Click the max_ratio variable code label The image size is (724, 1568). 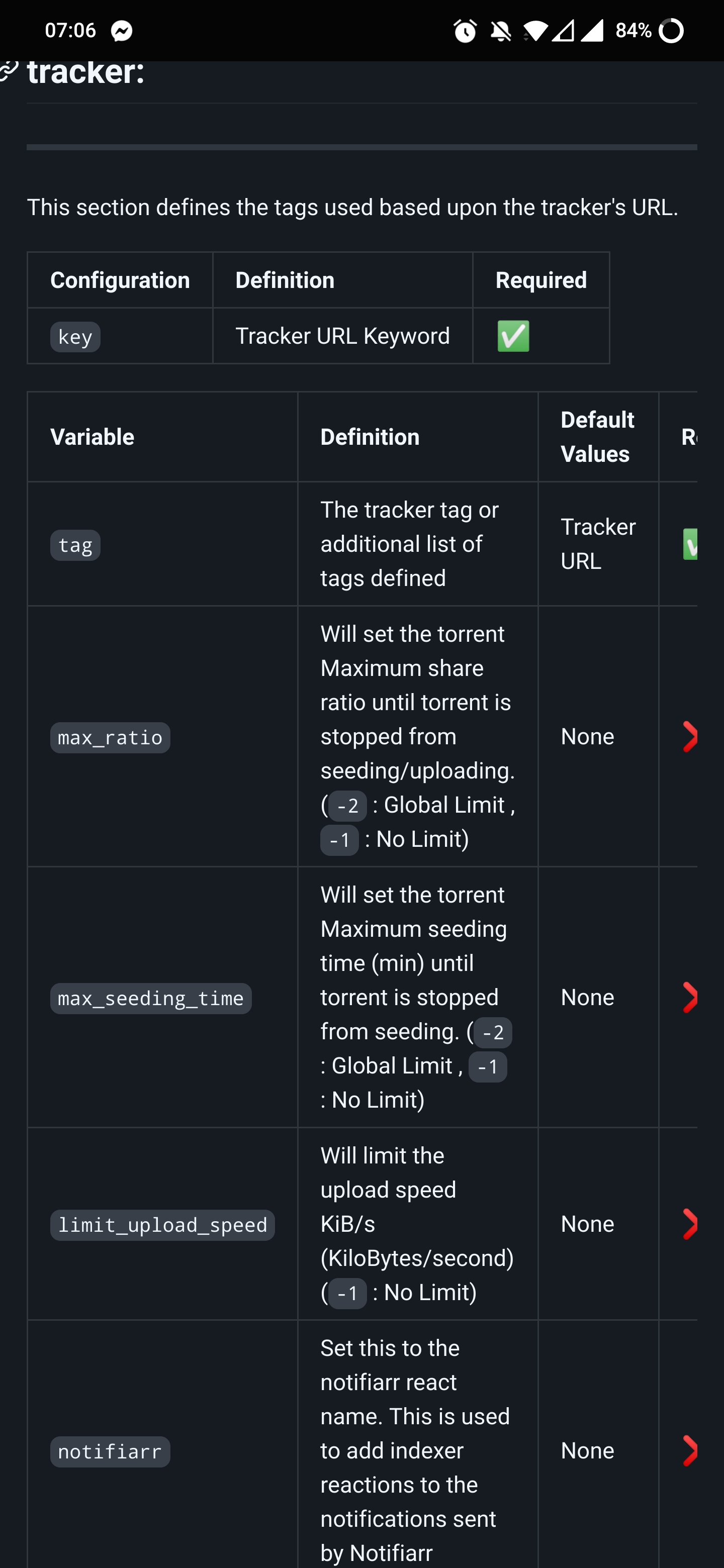tap(110, 737)
